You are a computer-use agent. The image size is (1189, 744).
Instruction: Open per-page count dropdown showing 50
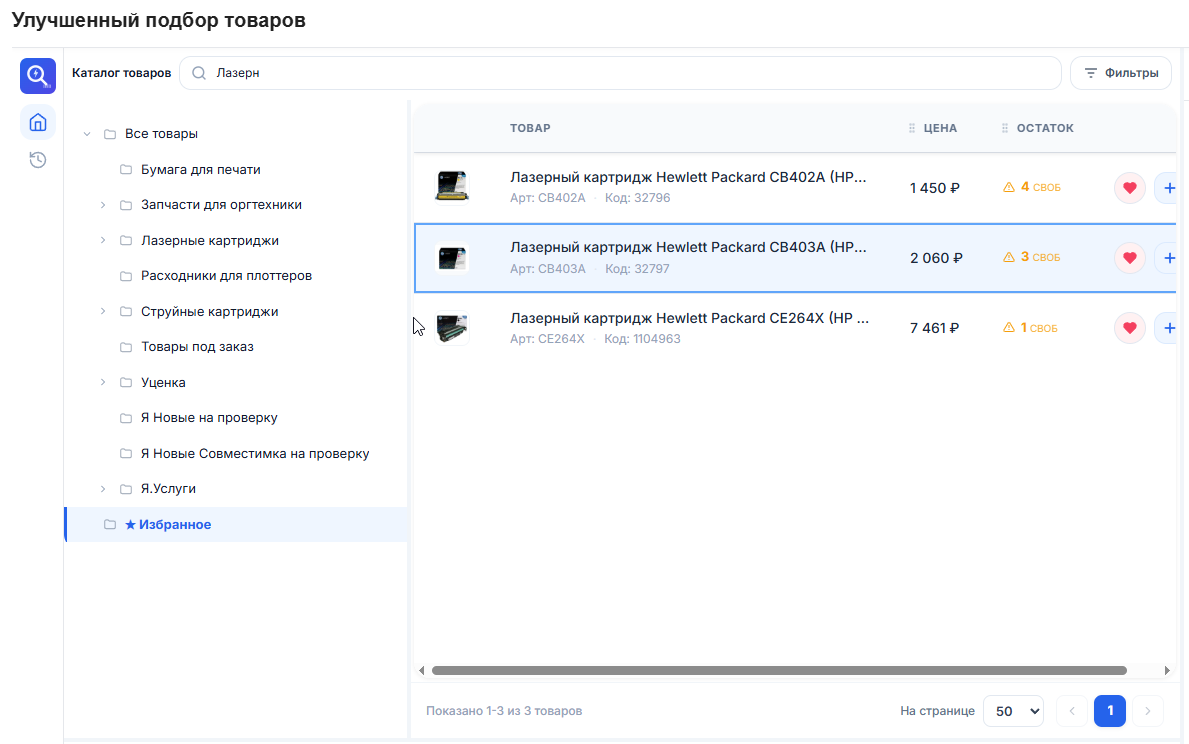1013,711
